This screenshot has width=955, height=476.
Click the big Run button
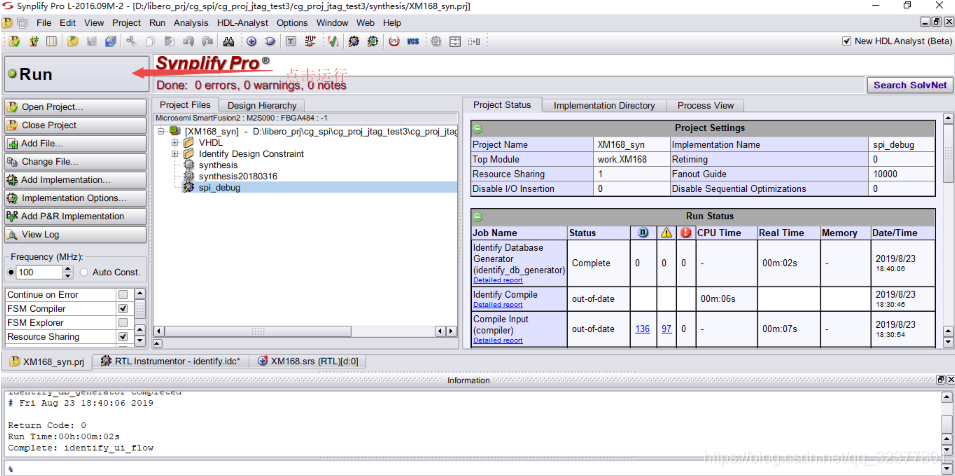[x=76, y=74]
